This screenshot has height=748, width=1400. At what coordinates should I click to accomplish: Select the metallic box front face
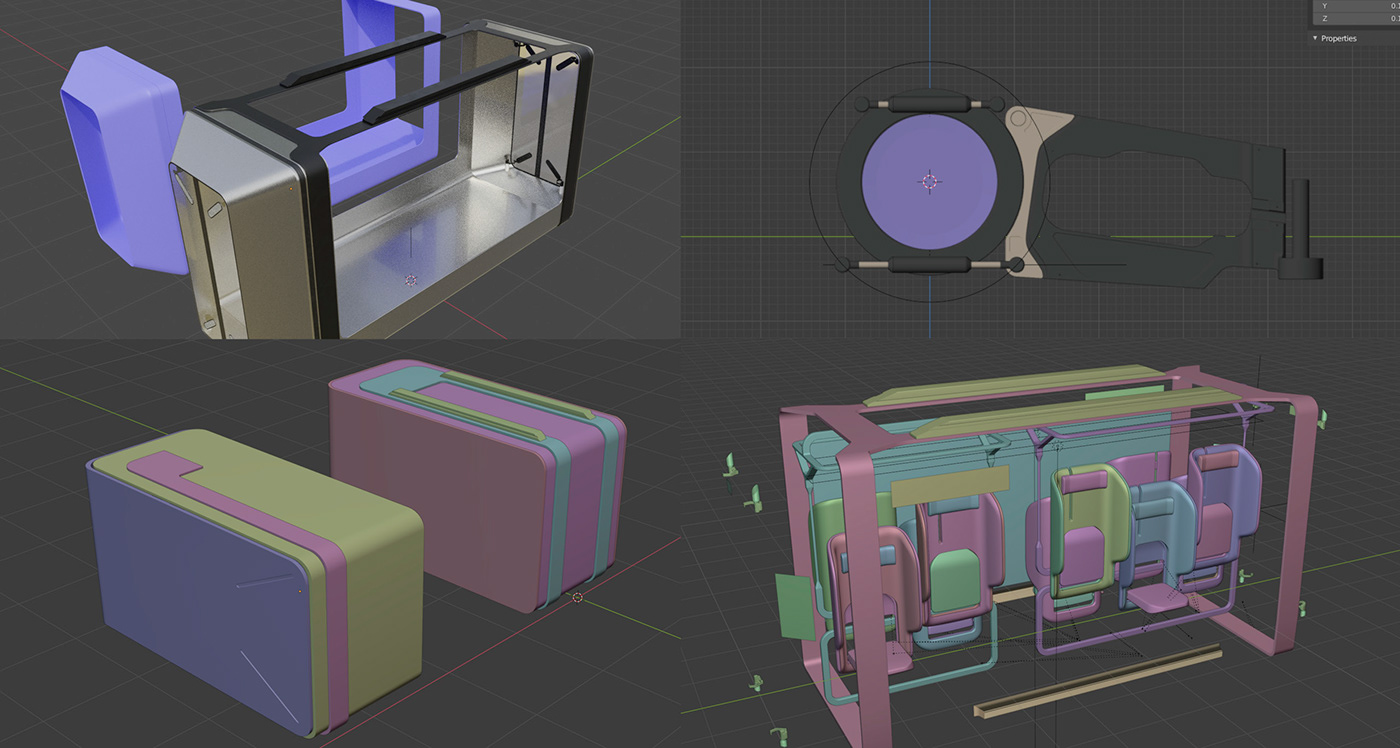click(245, 240)
